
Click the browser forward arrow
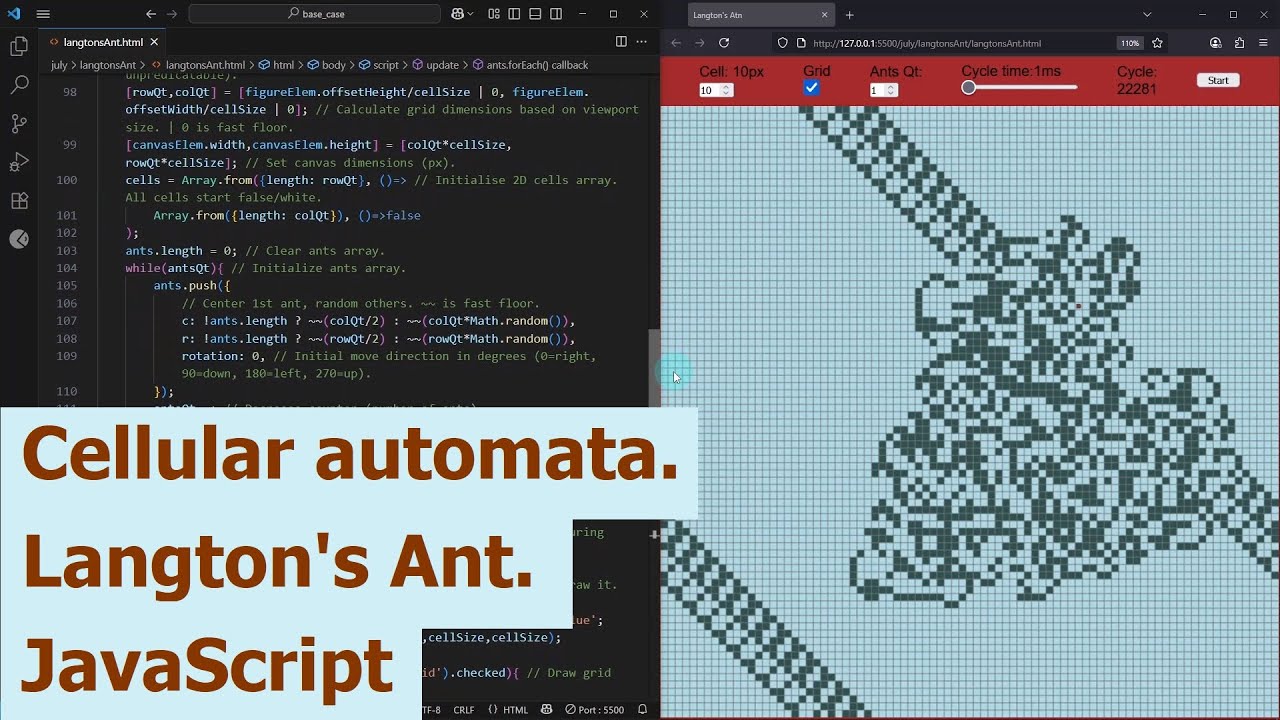point(700,43)
